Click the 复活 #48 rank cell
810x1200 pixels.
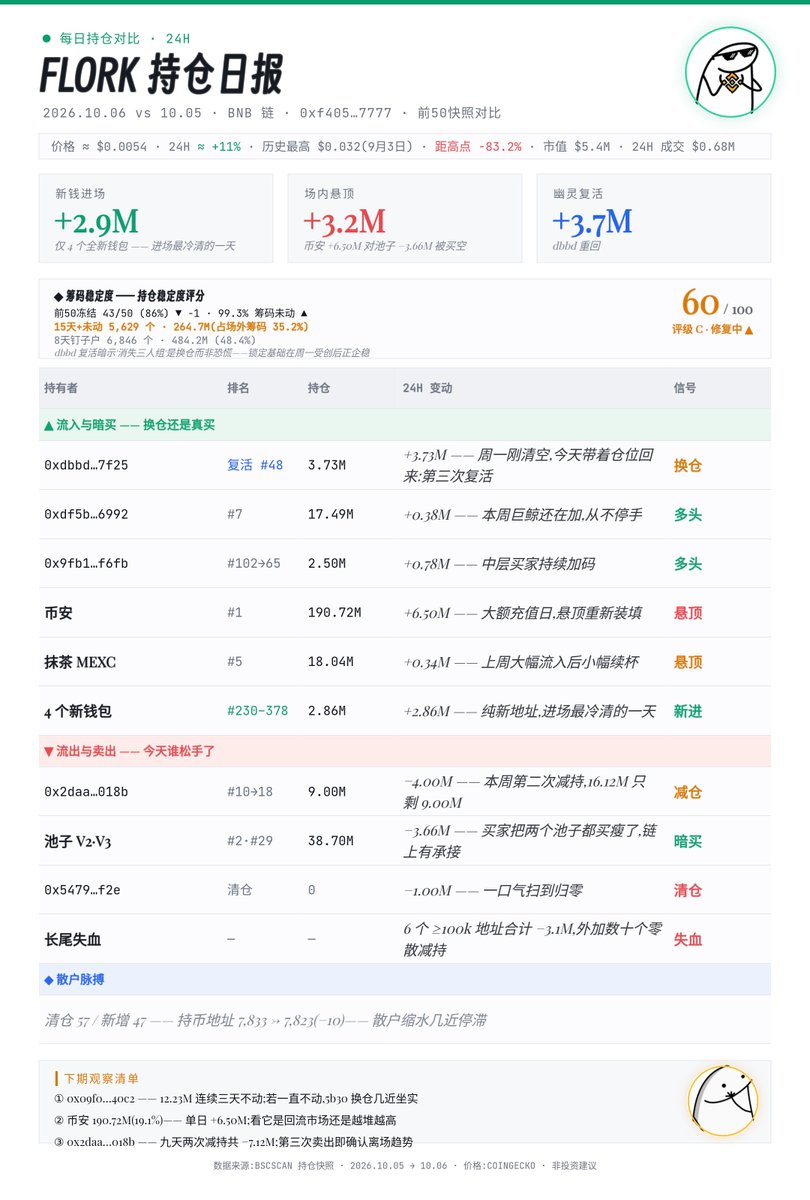tap(255, 465)
